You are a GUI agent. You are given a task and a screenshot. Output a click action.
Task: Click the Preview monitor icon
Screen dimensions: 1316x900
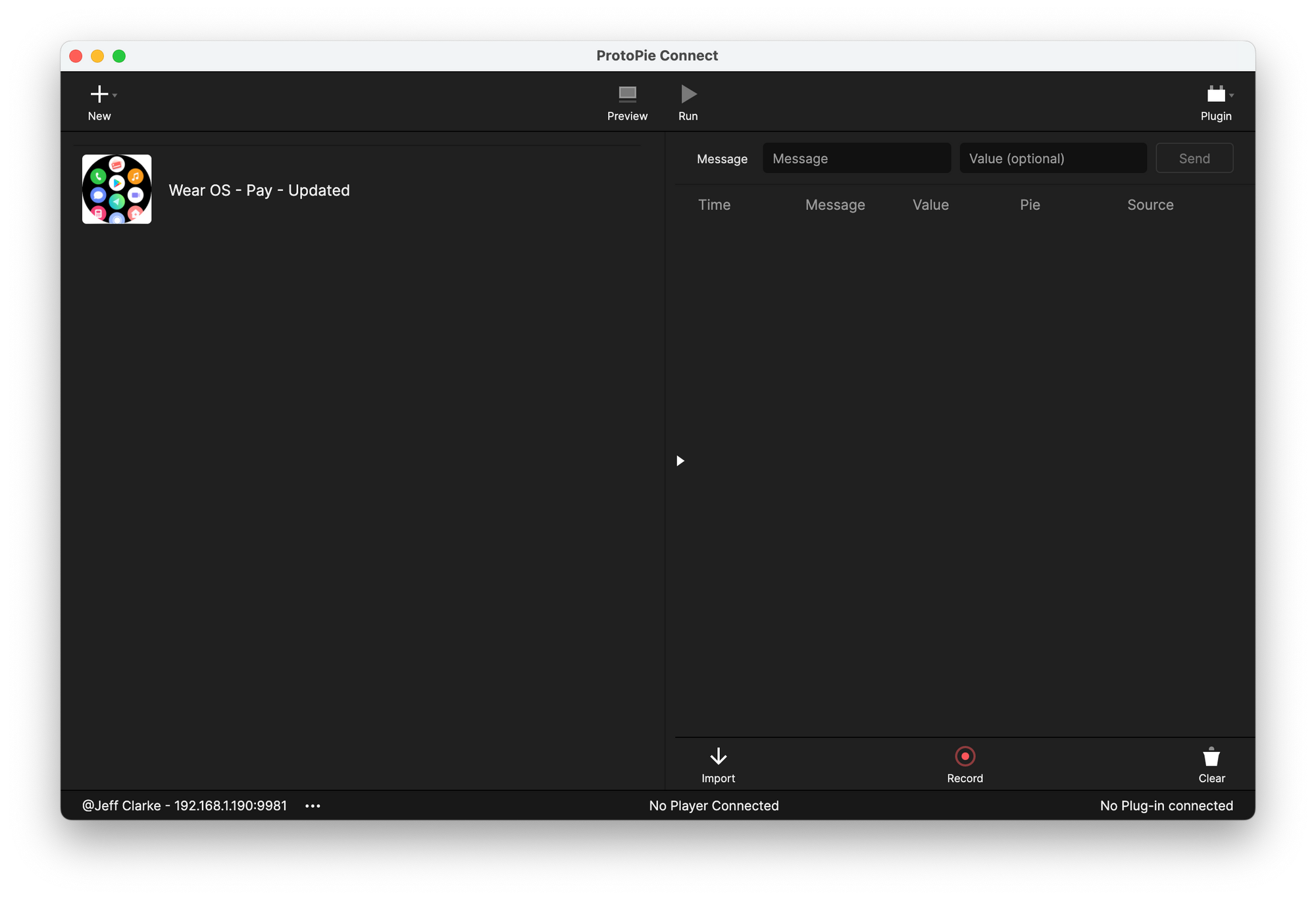(627, 94)
